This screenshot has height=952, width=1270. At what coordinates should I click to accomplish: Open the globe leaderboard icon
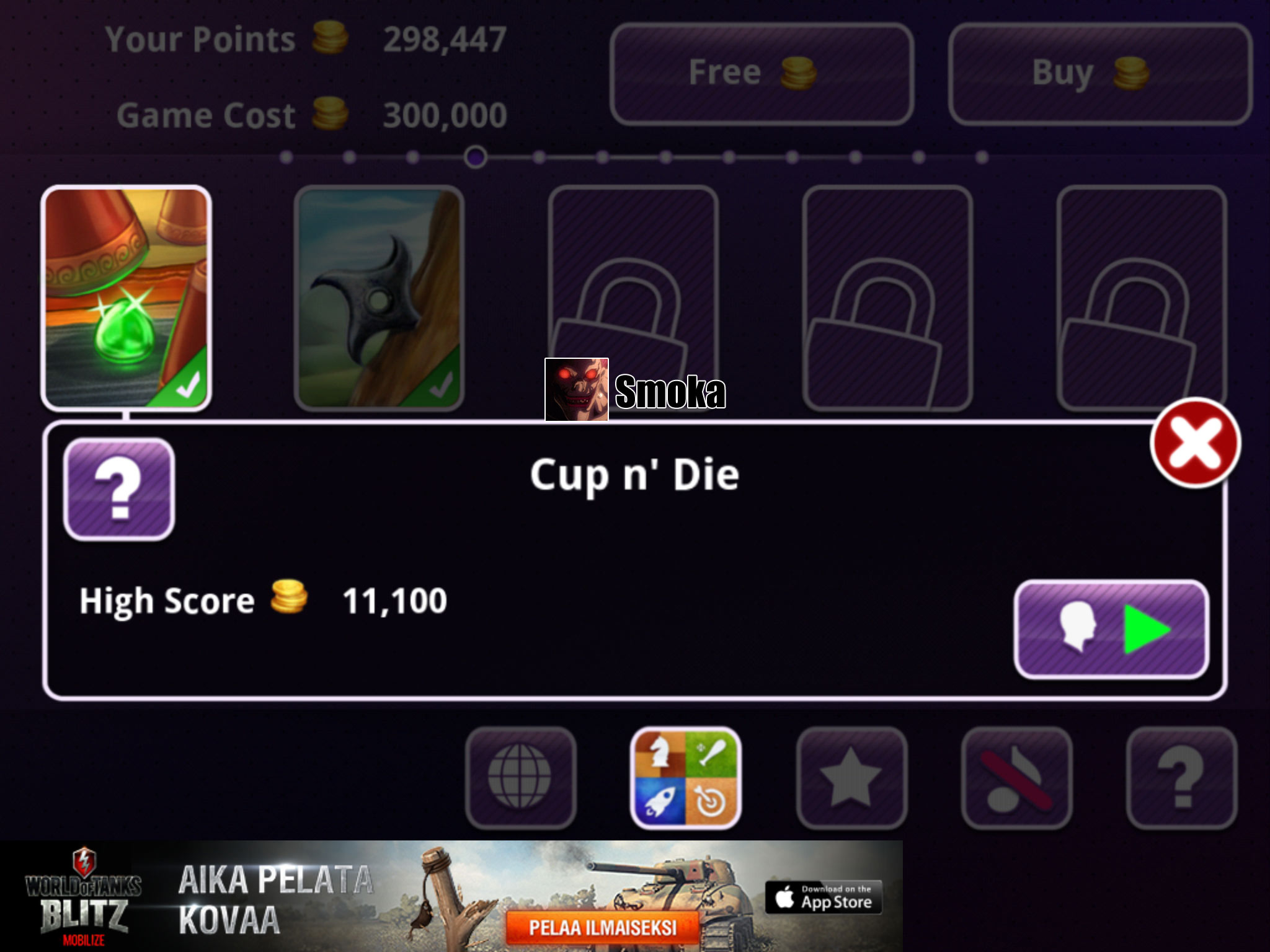pos(520,777)
